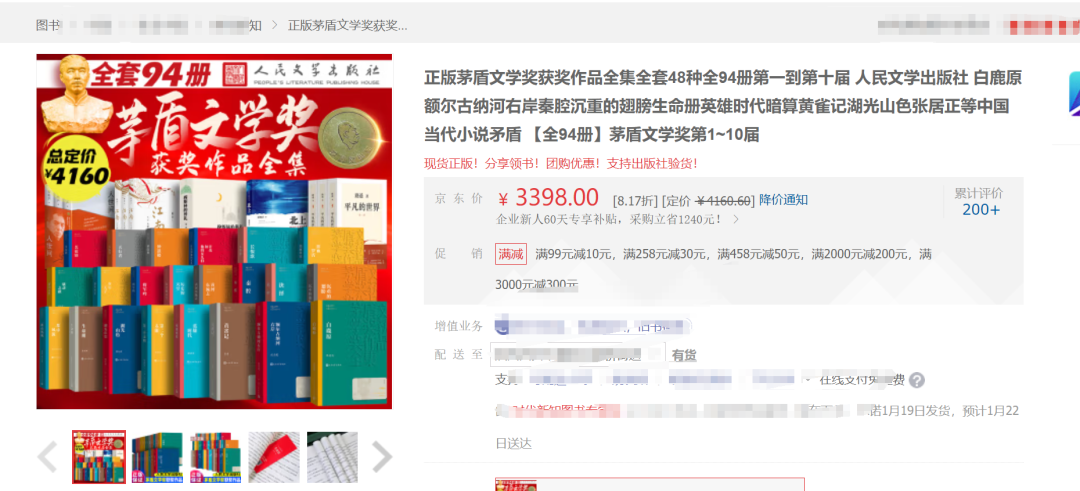The image size is (1080, 491).
Task: Open the 200+ cumulative reviews count
Action: tap(981, 210)
